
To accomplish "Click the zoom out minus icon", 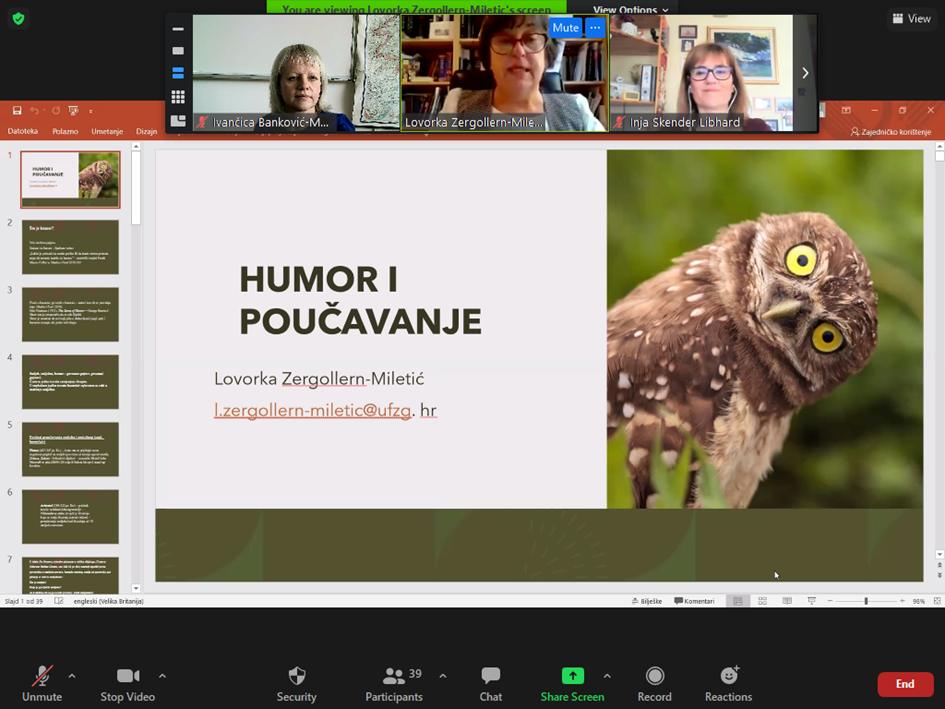I will [x=830, y=601].
